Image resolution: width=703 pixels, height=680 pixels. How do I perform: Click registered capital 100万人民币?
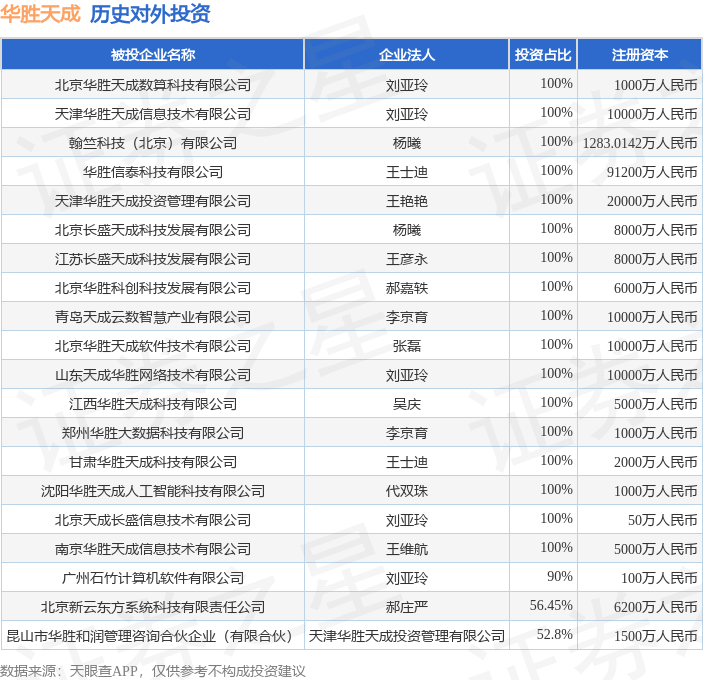pyautogui.click(x=659, y=578)
